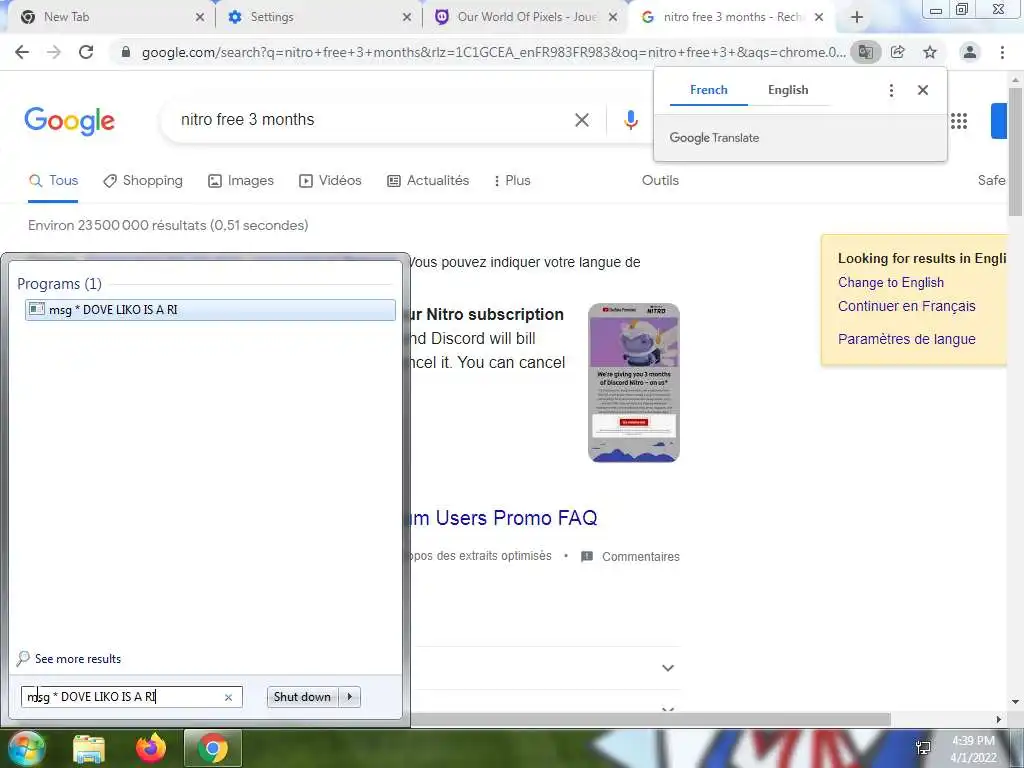
Task: Open Paramètres de langue link
Action: [906, 339]
